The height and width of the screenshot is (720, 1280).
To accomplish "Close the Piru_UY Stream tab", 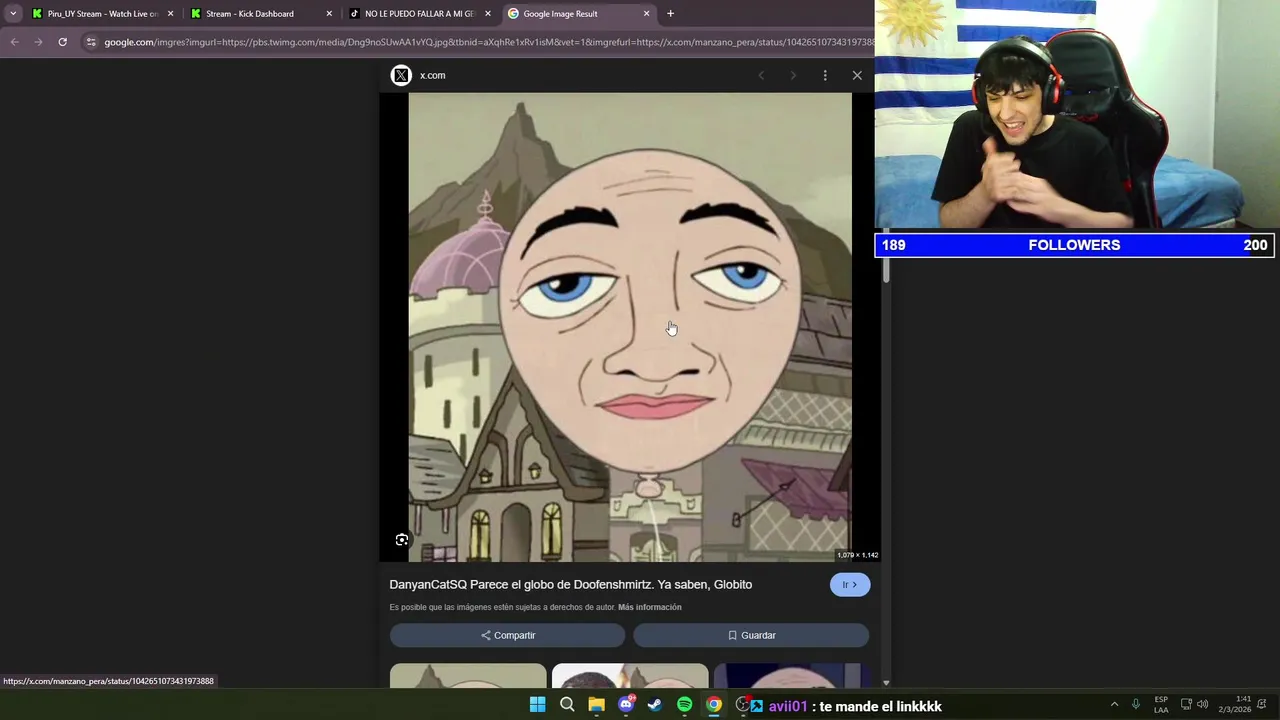I will (170, 14).
